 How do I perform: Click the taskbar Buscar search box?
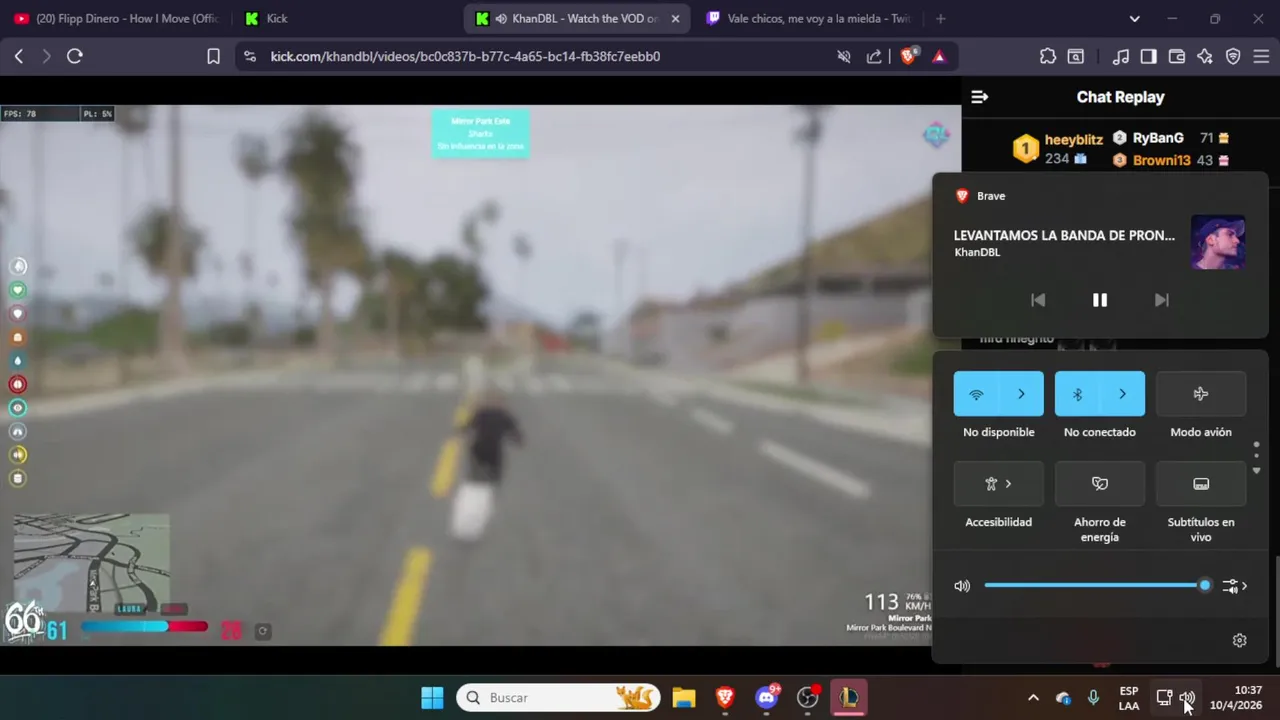[559, 697]
